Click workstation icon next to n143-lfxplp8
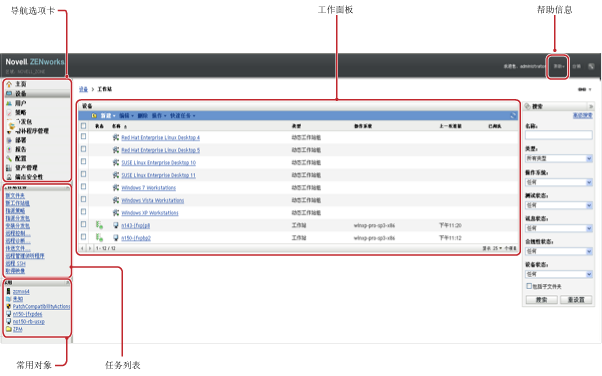This screenshot has height=376, width=602. [116, 225]
